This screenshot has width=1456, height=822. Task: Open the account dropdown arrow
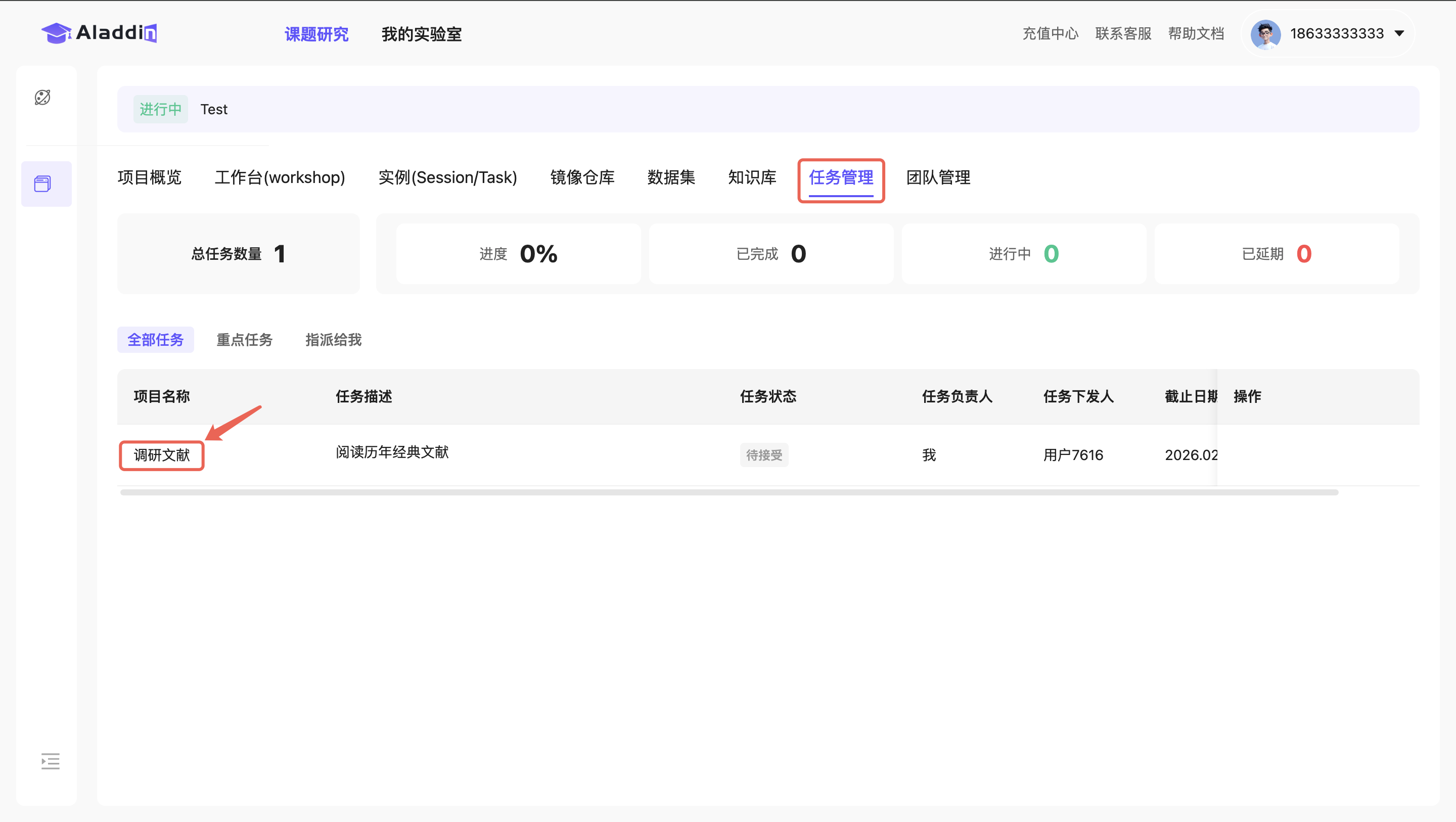tap(1399, 33)
